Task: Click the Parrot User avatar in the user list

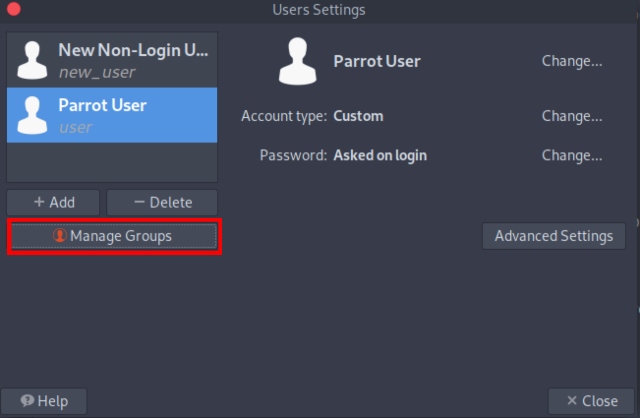Action: (x=31, y=115)
